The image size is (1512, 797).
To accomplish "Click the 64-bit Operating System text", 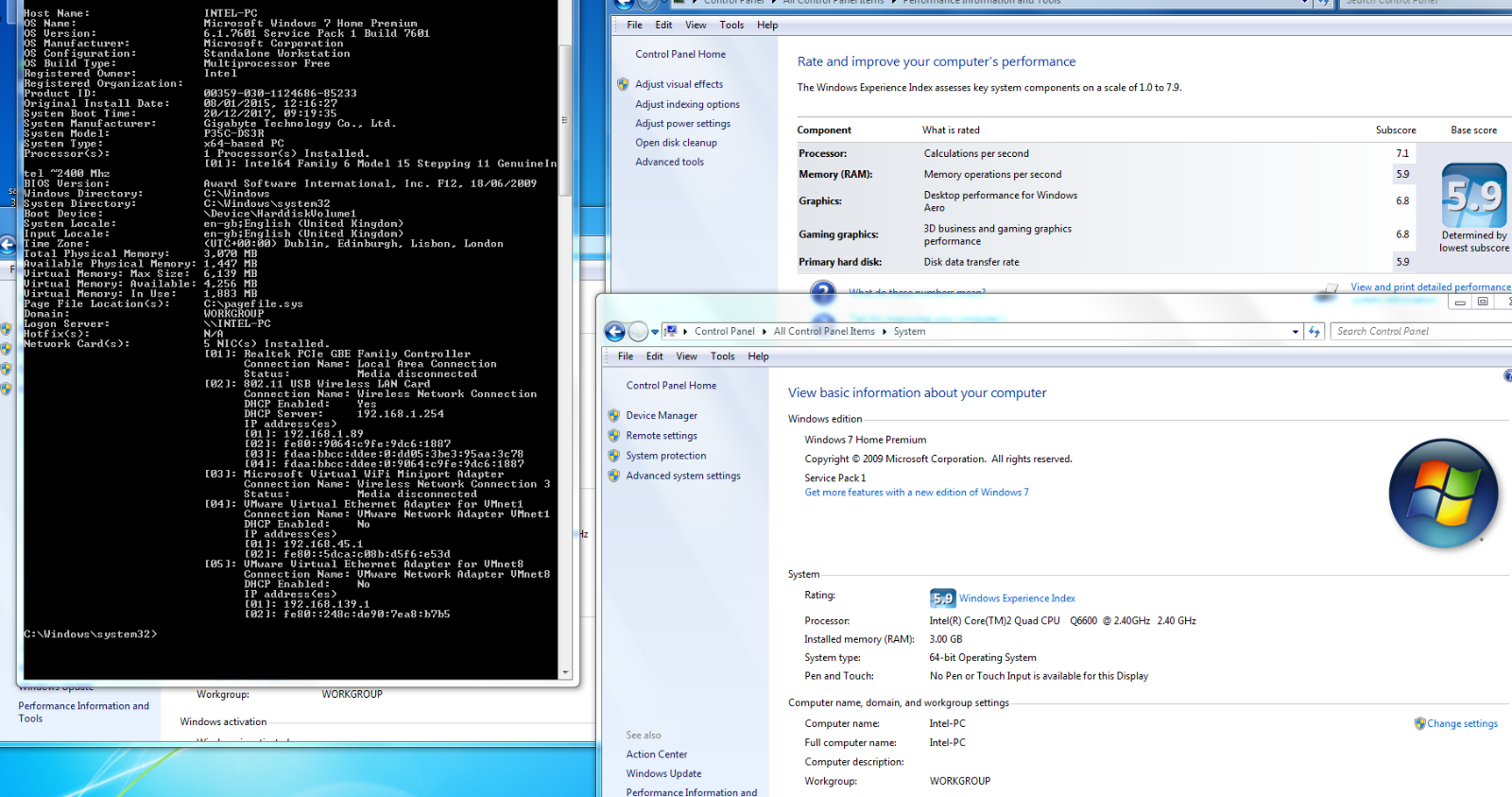I will pos(983,658).
